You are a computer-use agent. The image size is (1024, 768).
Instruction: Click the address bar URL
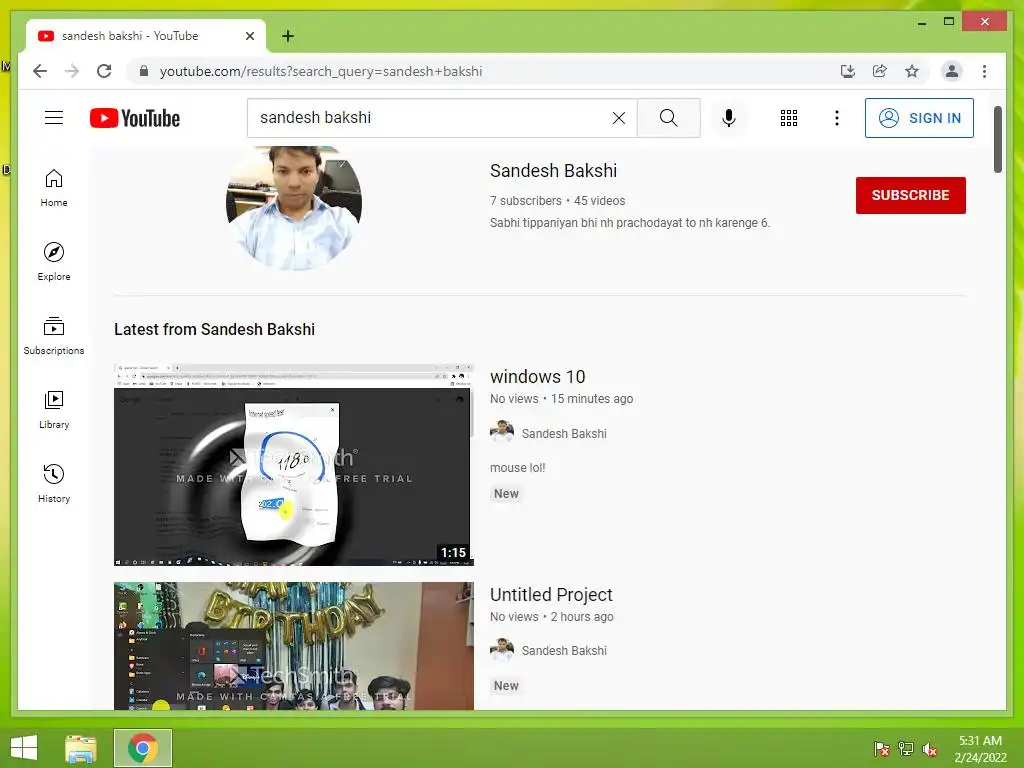pyautogui.click(x=321, y=71)
